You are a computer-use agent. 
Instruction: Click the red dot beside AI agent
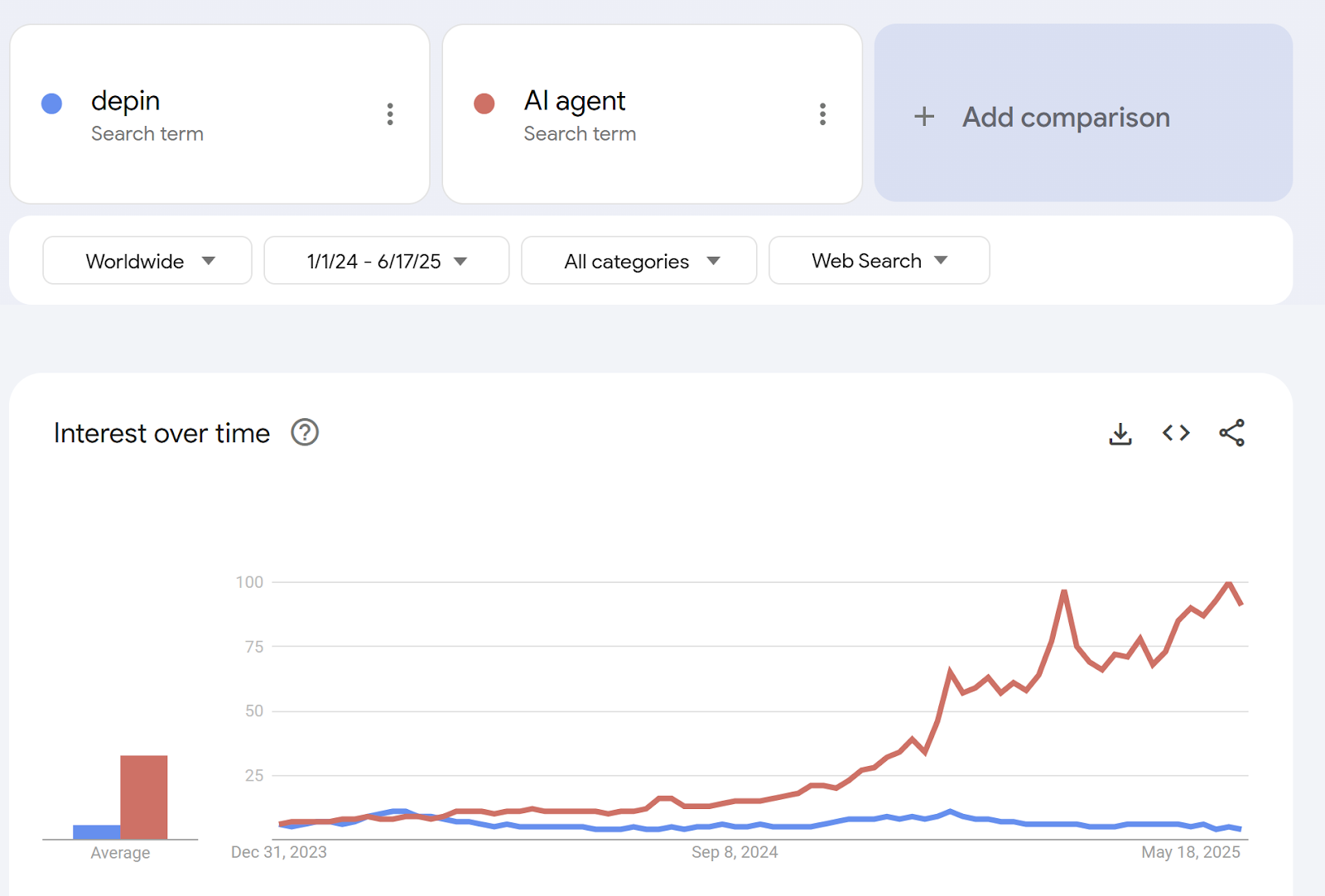[x=484, y=104]
